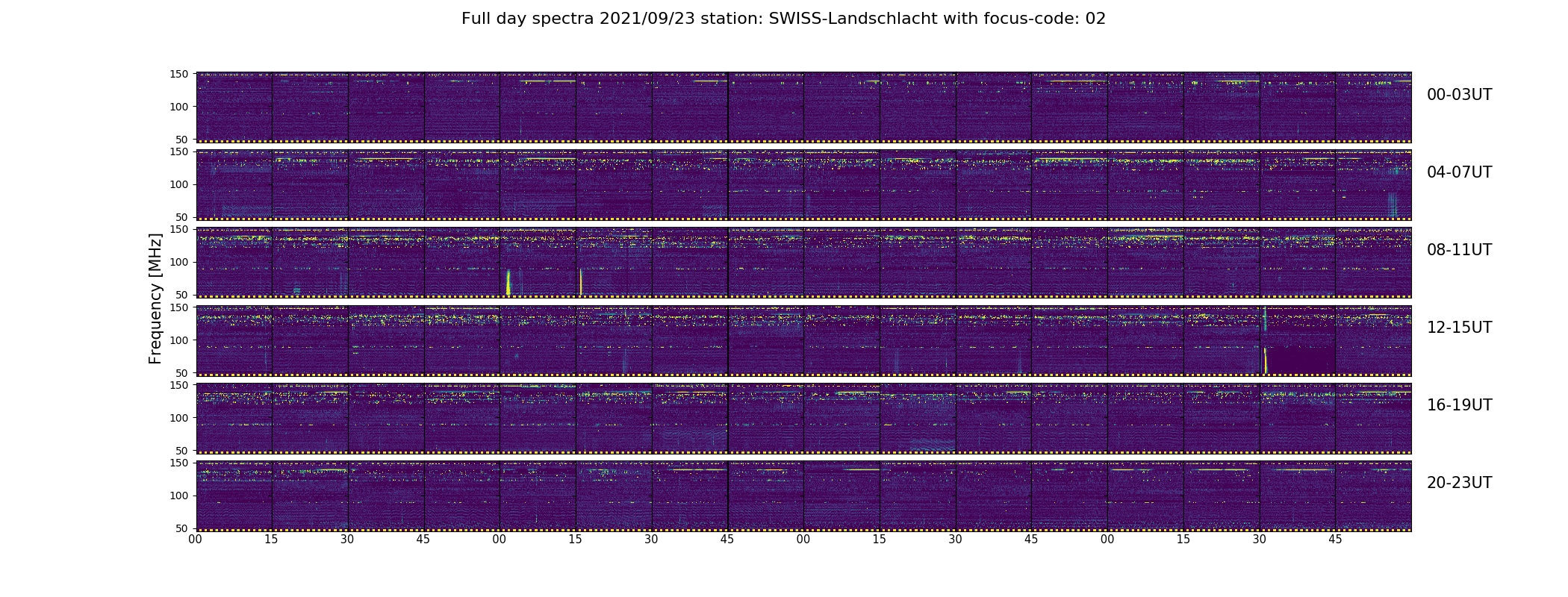This screenshot has width=1568, height=597.
Task: Select the 04-07UT spectrogram panel
Action: [803, 184]
